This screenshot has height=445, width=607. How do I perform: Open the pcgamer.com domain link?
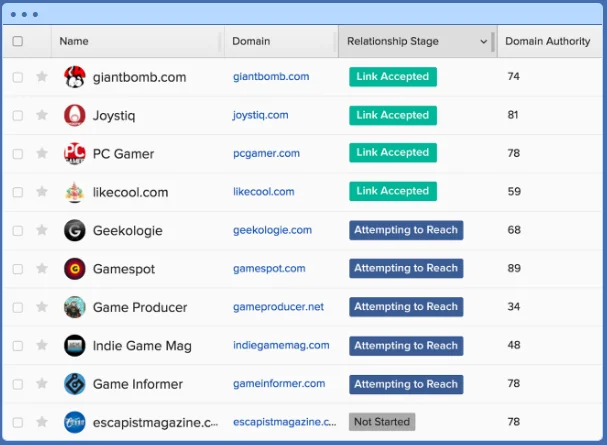coord(266,153)
